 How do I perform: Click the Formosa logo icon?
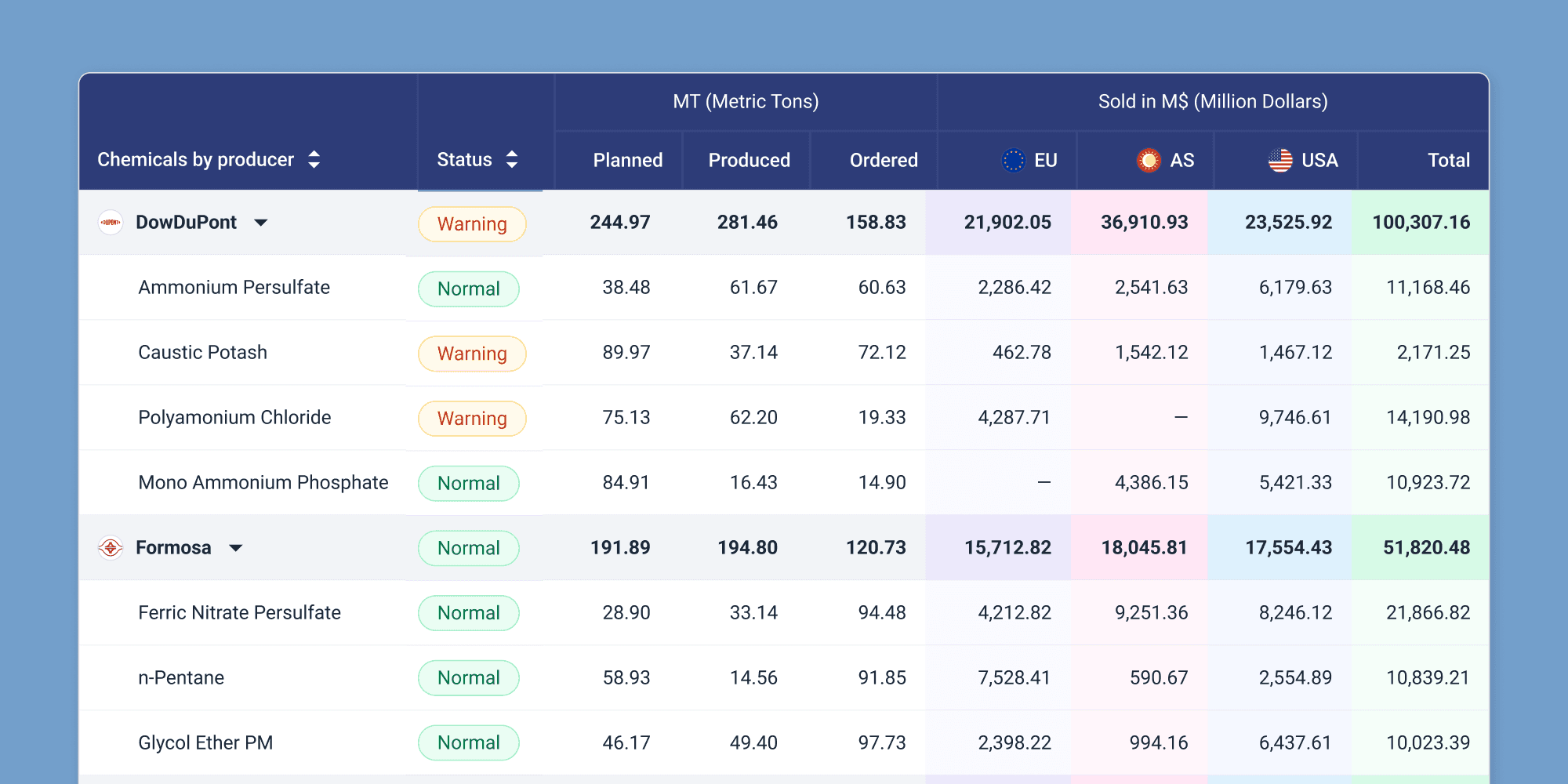coord(111,547)
